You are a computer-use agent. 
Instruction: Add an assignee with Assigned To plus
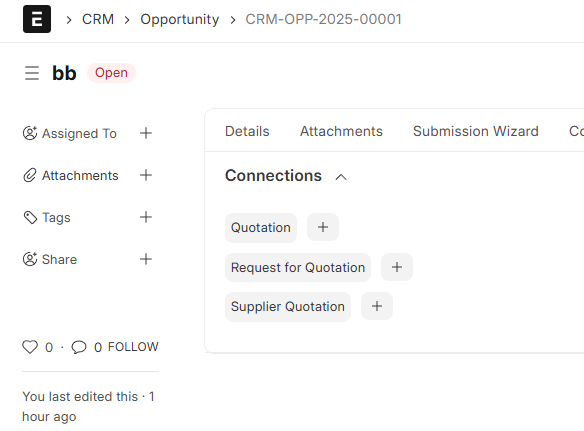(146, 133)
